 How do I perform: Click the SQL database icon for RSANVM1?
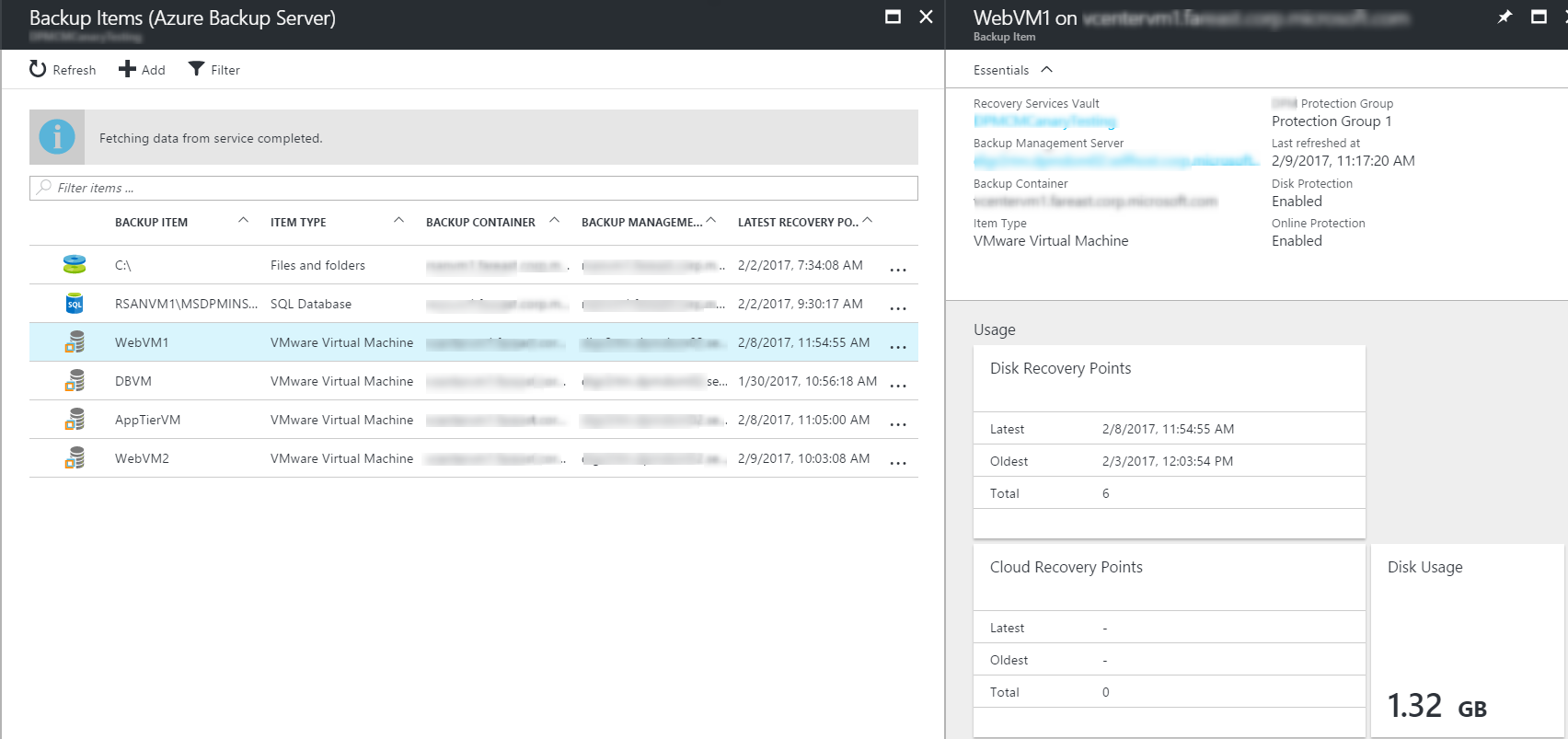(x=75, y=304)
